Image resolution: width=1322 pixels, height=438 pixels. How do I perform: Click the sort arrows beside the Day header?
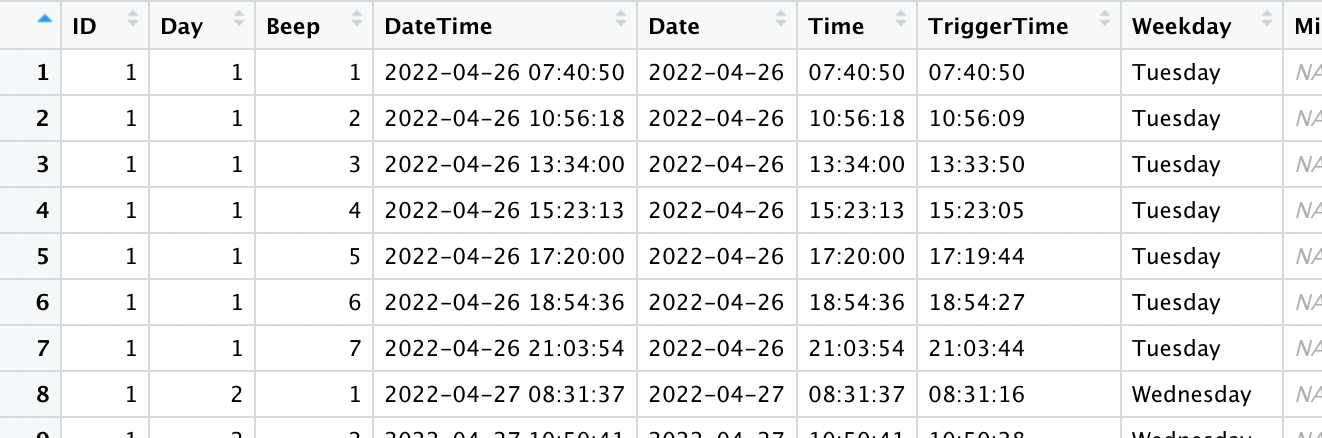point(238,18)
